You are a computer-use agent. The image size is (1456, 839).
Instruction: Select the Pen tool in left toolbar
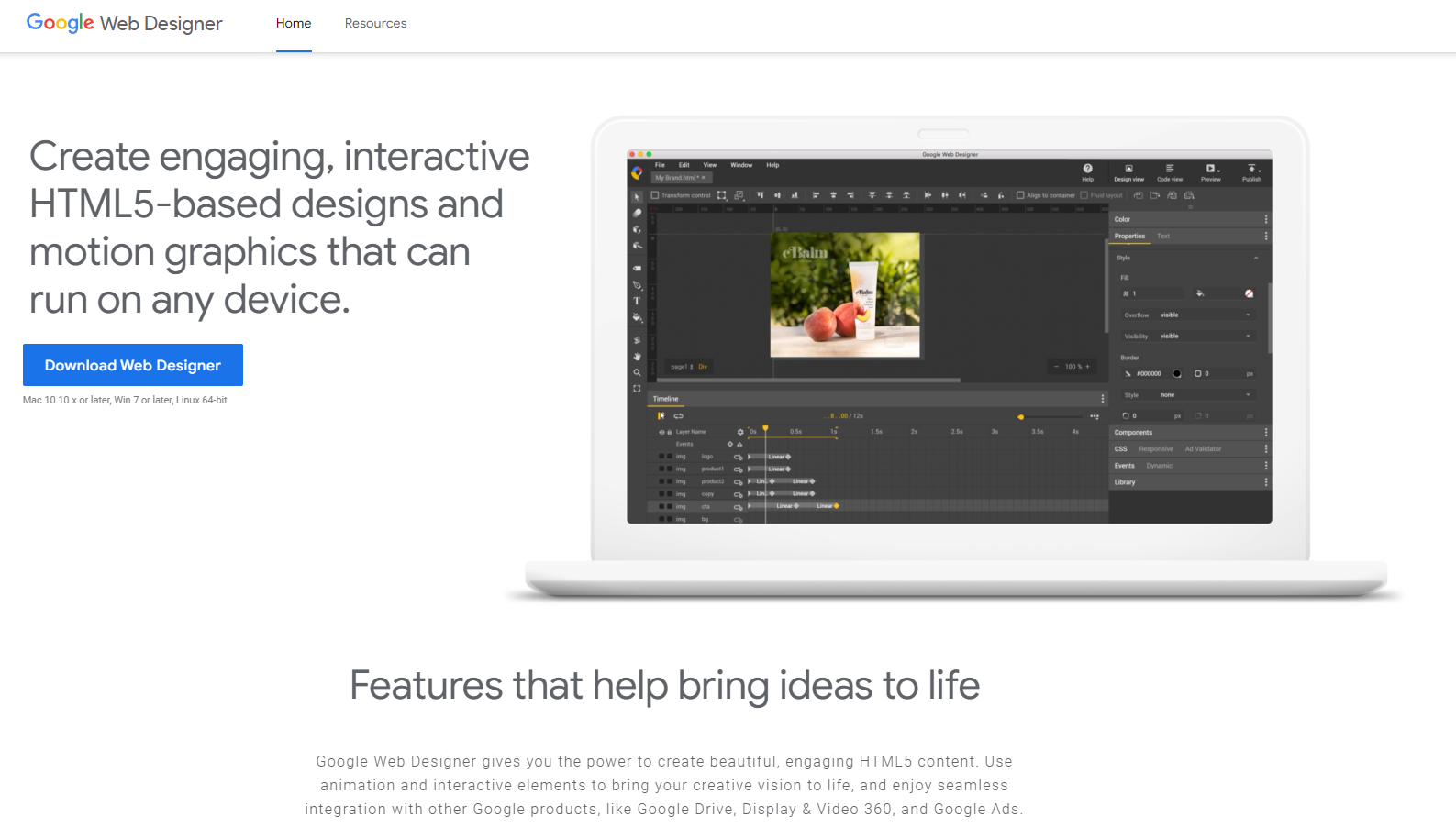pyautogui.click(x=637, y=285)
